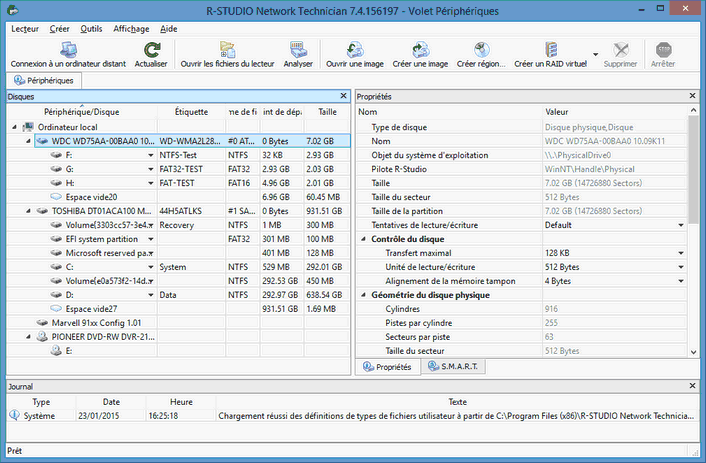Click the C: System partition icon

coord(56,267)
